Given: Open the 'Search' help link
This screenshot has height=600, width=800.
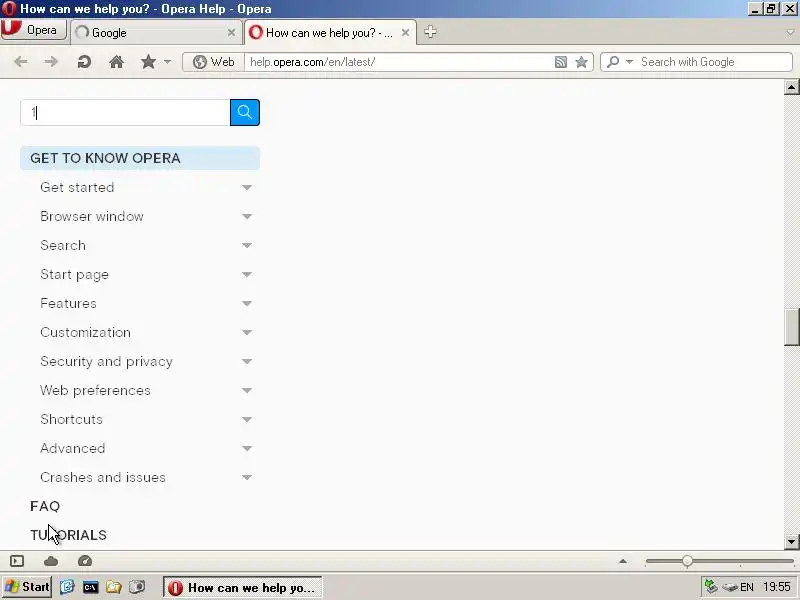Looking at the screenshot, I should (63, 245).
